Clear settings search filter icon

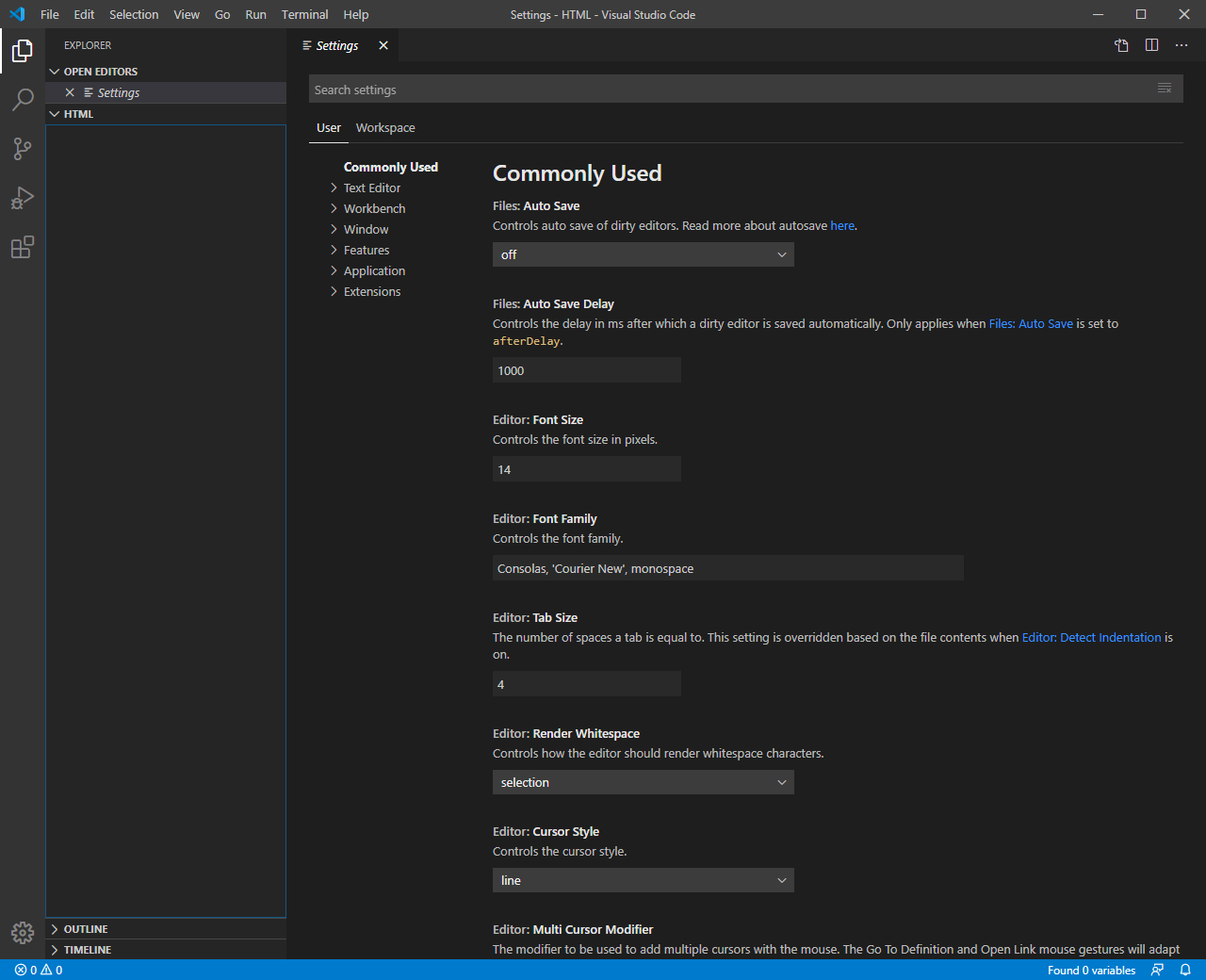1165,89
